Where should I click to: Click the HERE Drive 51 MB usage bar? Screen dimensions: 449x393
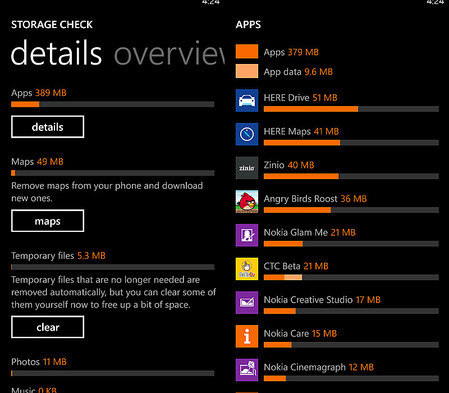tap(351, 109)
